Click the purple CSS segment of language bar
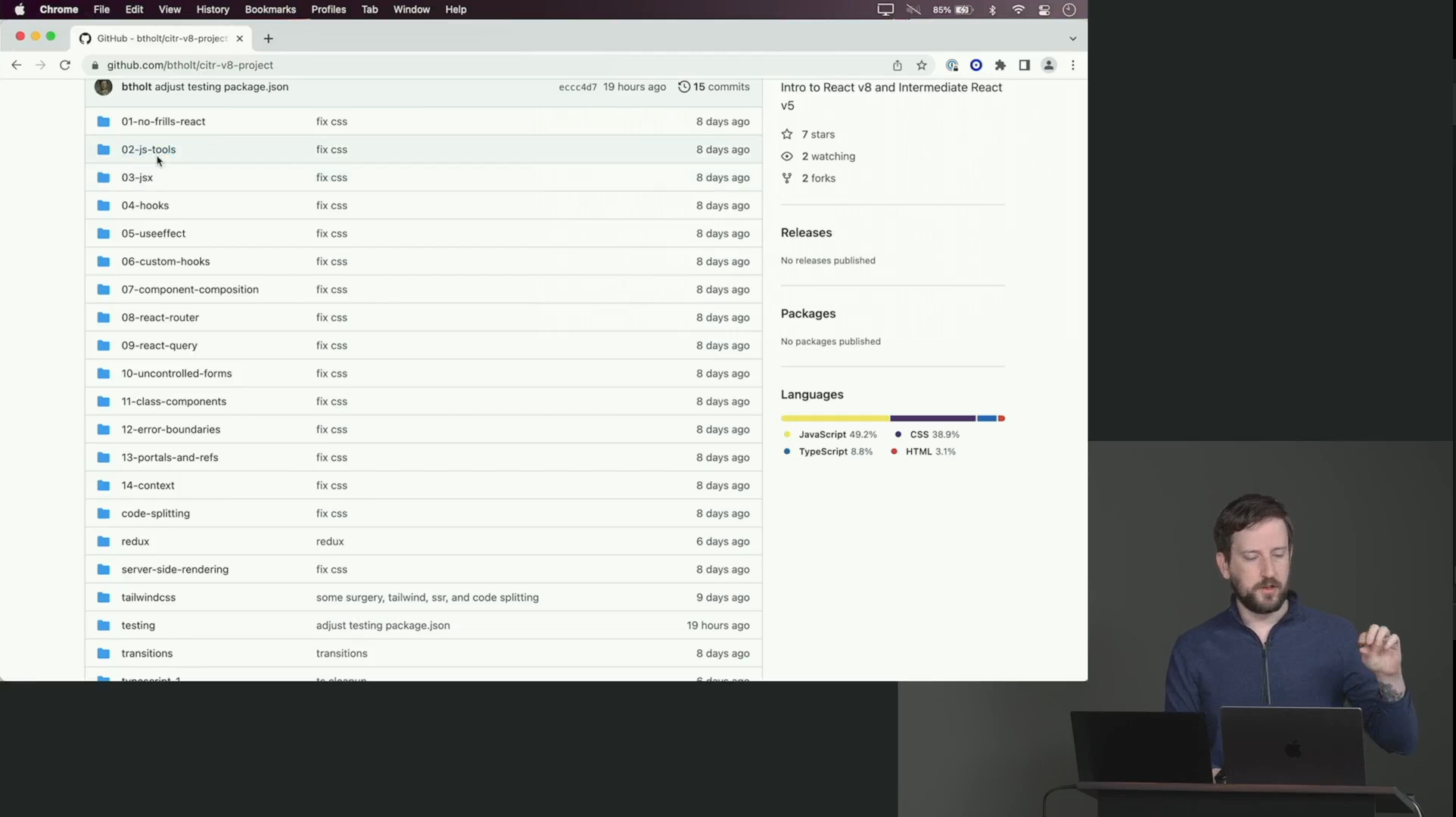 coord(933,418)
